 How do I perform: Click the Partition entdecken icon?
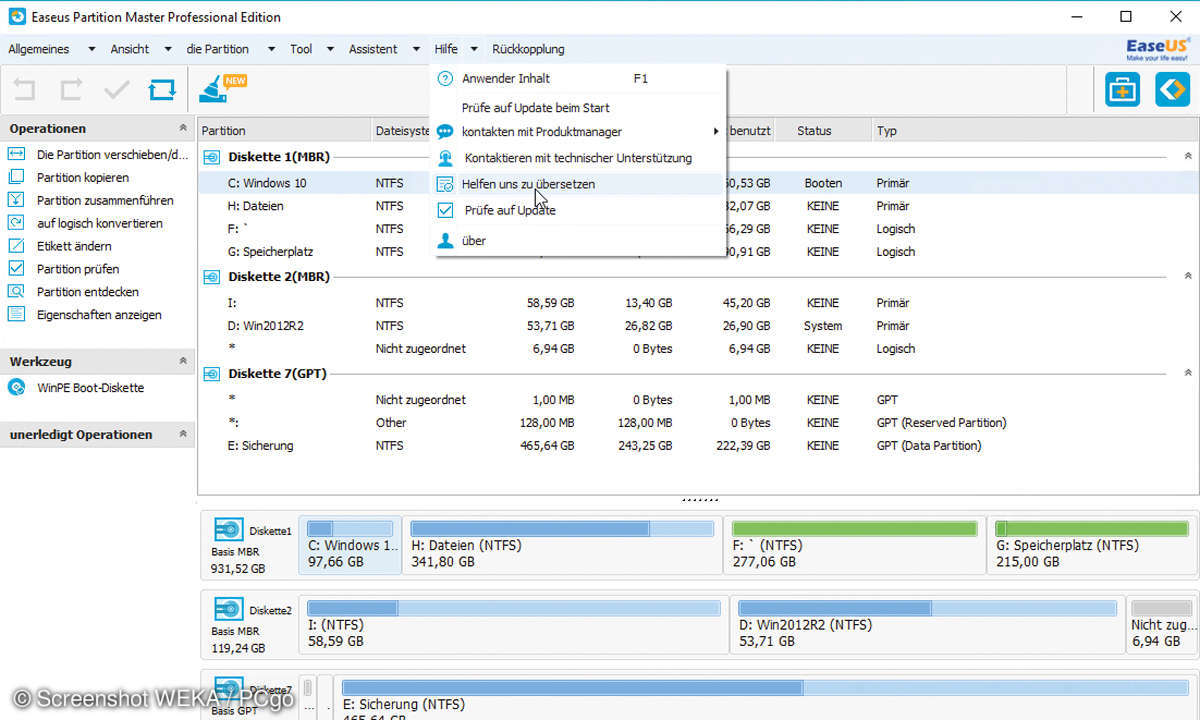pyautogui.click(x=16, y=291)
